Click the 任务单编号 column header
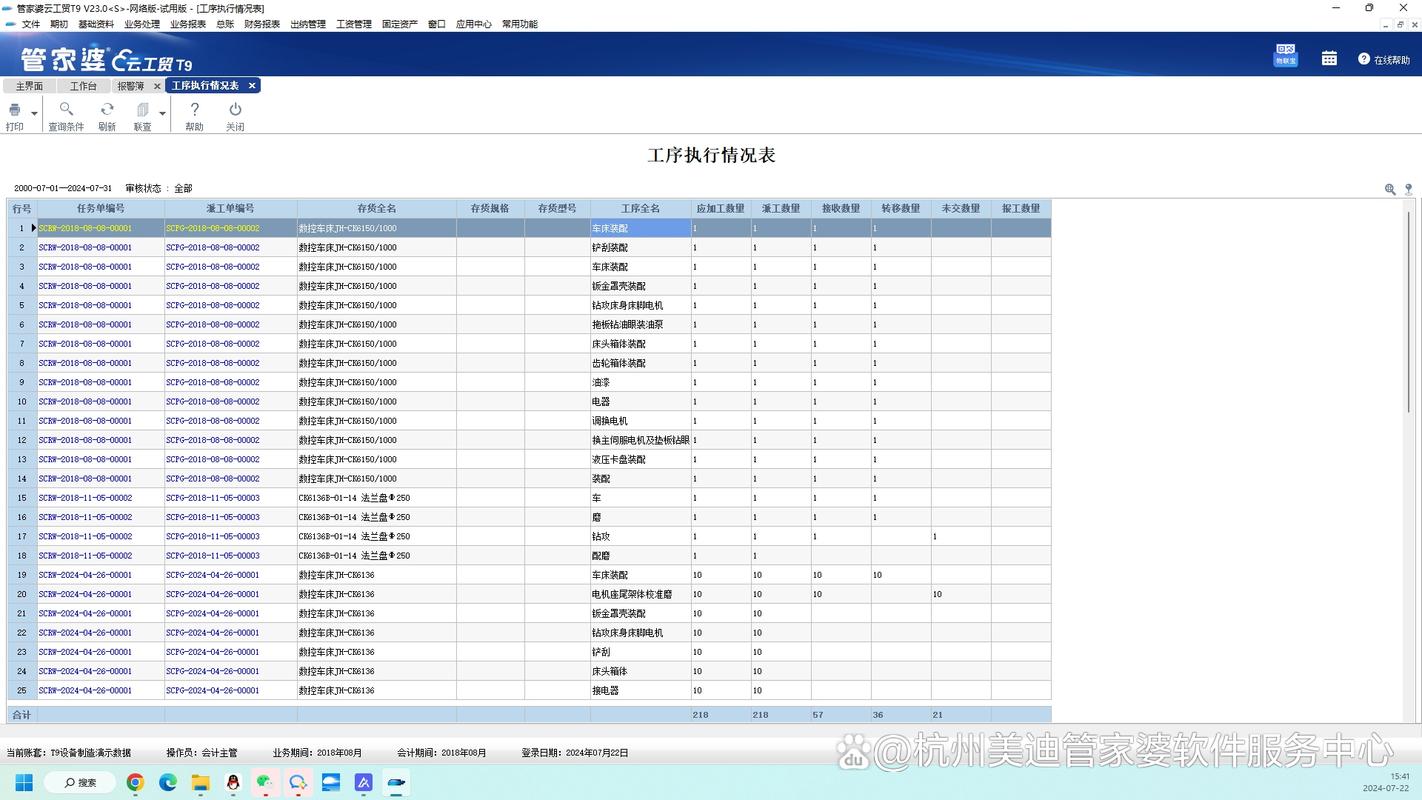The height and width of the screenshot is (800, 1422). (x=101, y=209)
